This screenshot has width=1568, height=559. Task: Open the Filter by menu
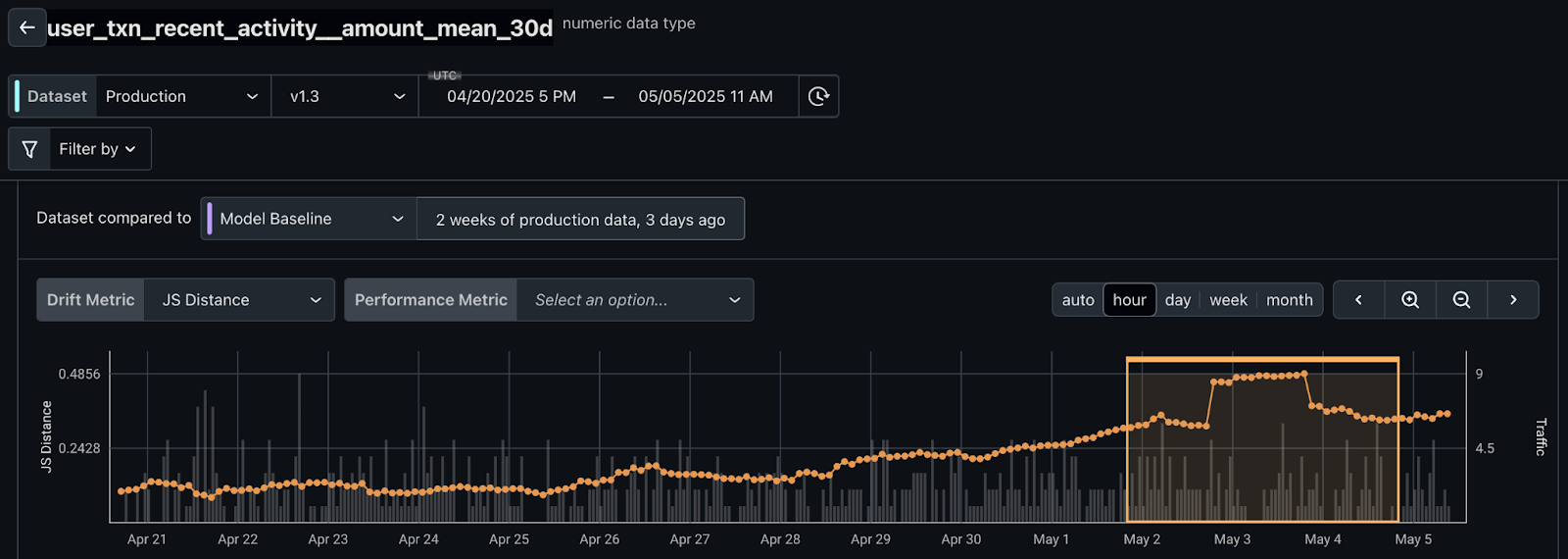click(98, 149)
